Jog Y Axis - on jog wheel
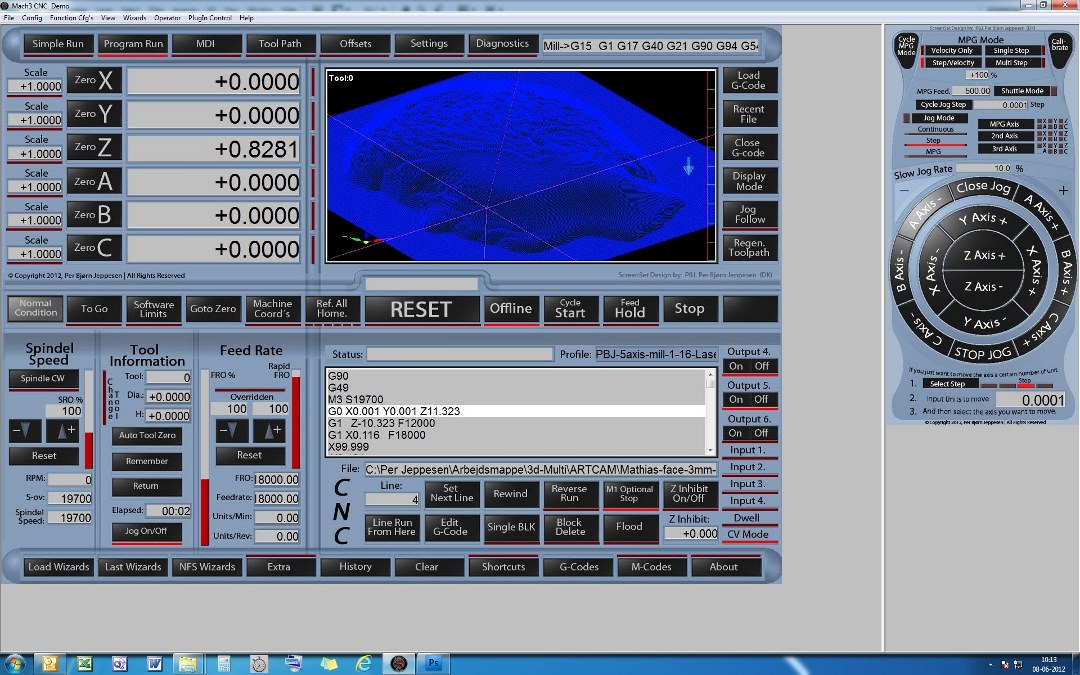1080x675 pixels. tap(984, 322)
